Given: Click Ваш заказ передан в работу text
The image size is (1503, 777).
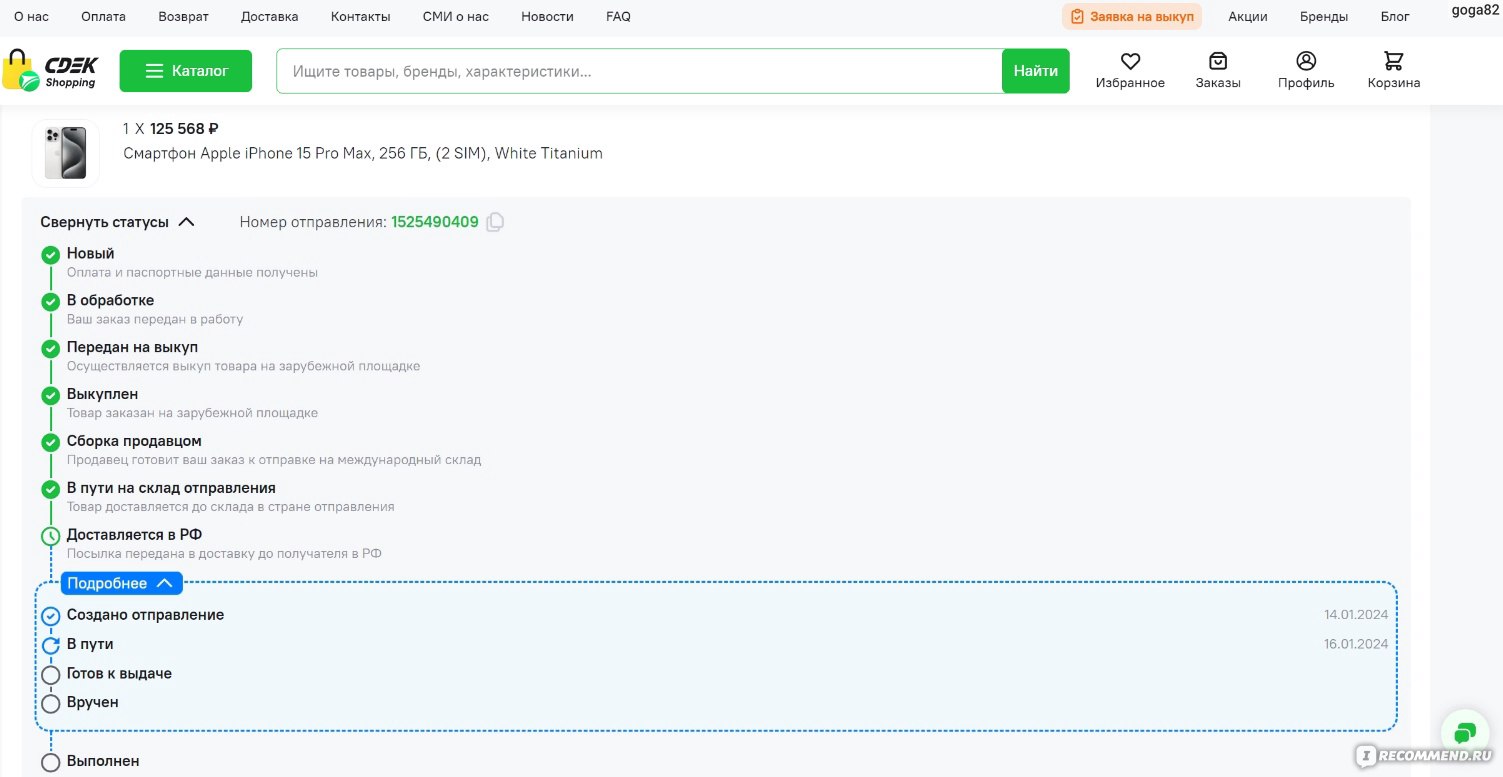Looking at the screenshot, I should pyautogui.click(x=155, y=320).
